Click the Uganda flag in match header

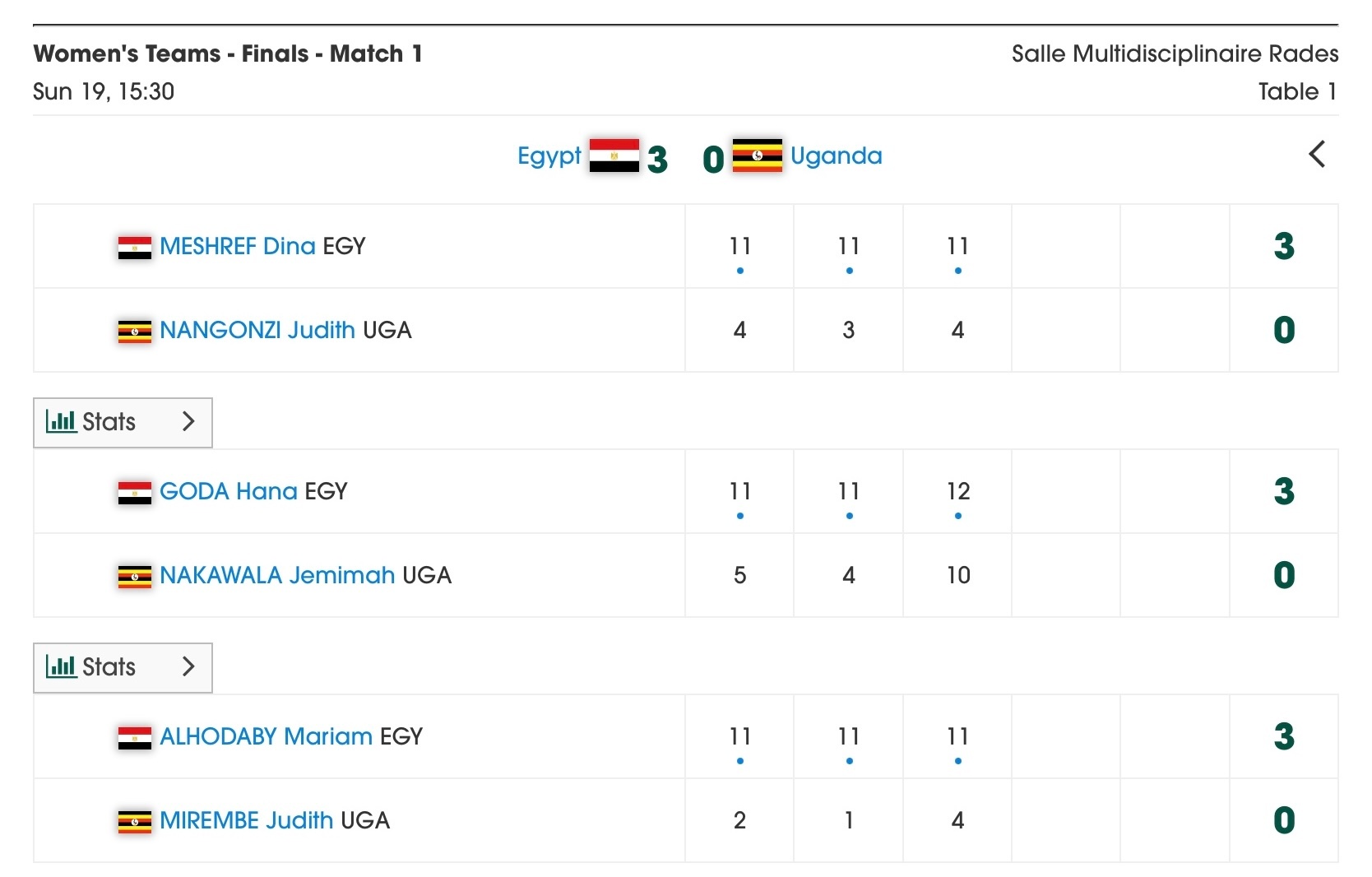point(757,155)
